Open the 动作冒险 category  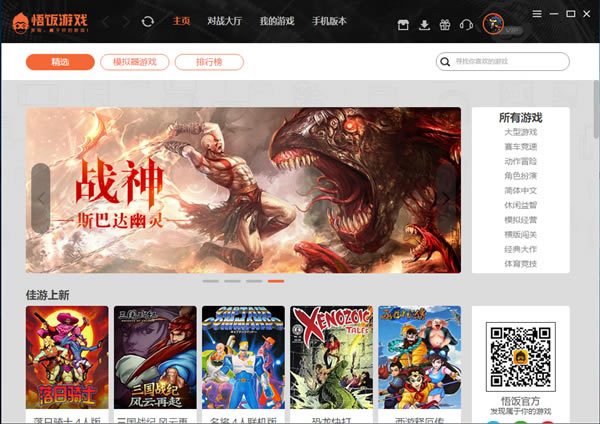tap(520, 161)
